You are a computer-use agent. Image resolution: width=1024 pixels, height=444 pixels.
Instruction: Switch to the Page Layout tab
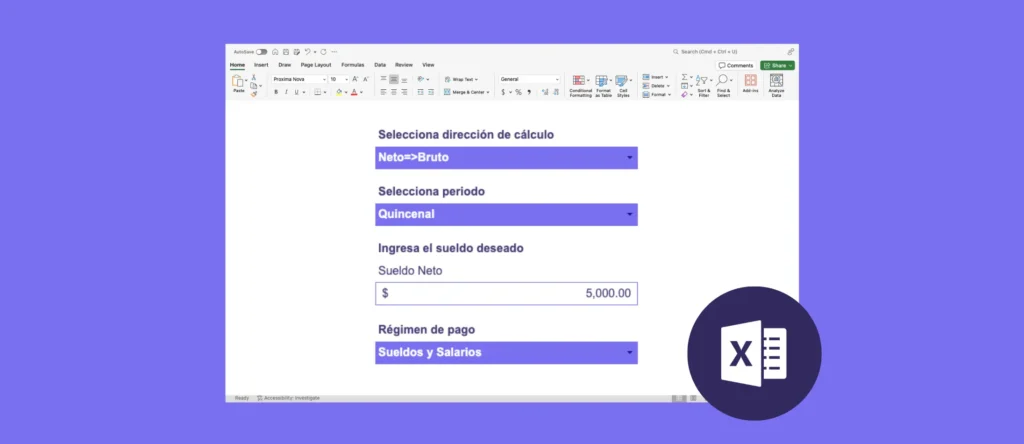pyautogui.click(x=316, y=65)
